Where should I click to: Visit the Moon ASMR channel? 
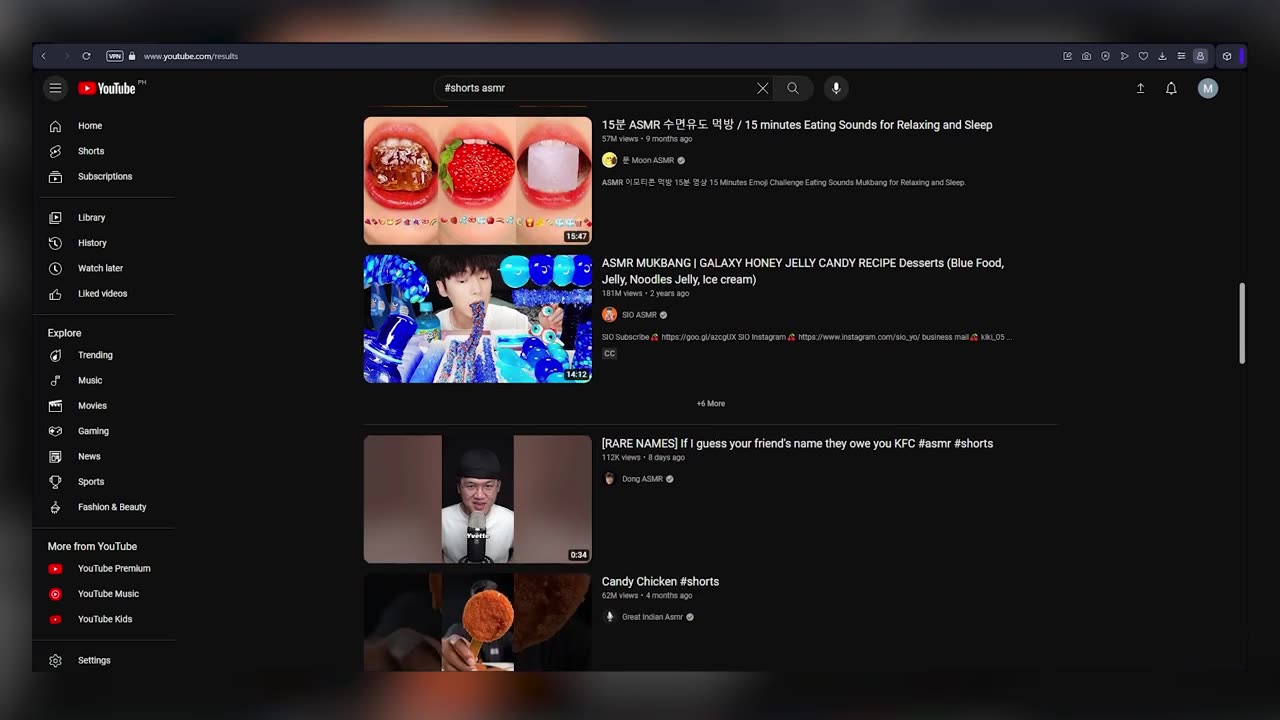click(648, 160)
